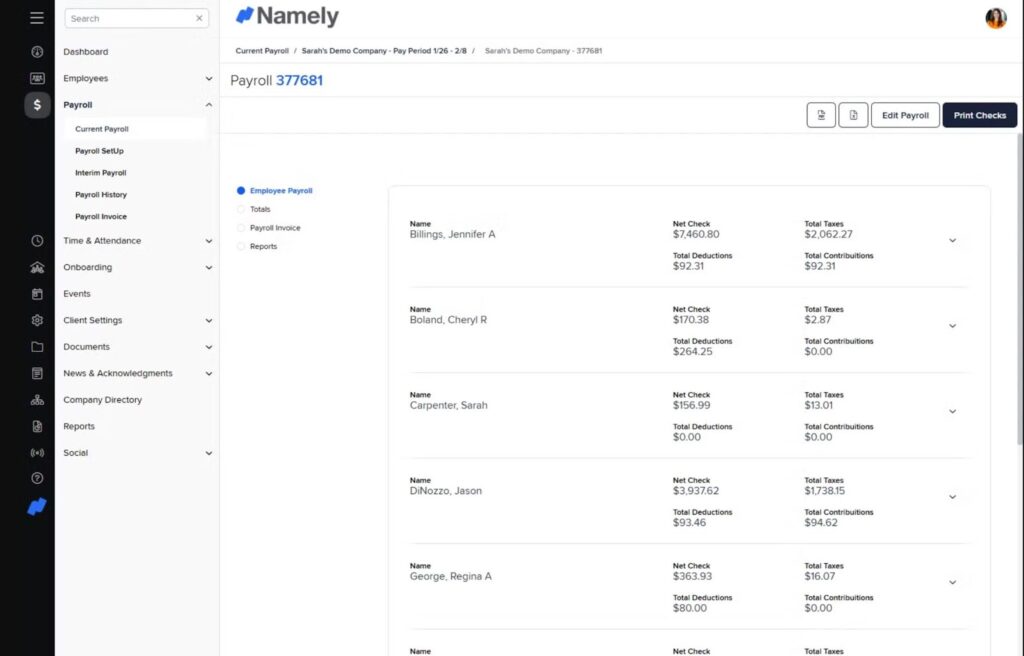
Task: Click the Reports document icon in rail
Action: [x=37, y=426]
